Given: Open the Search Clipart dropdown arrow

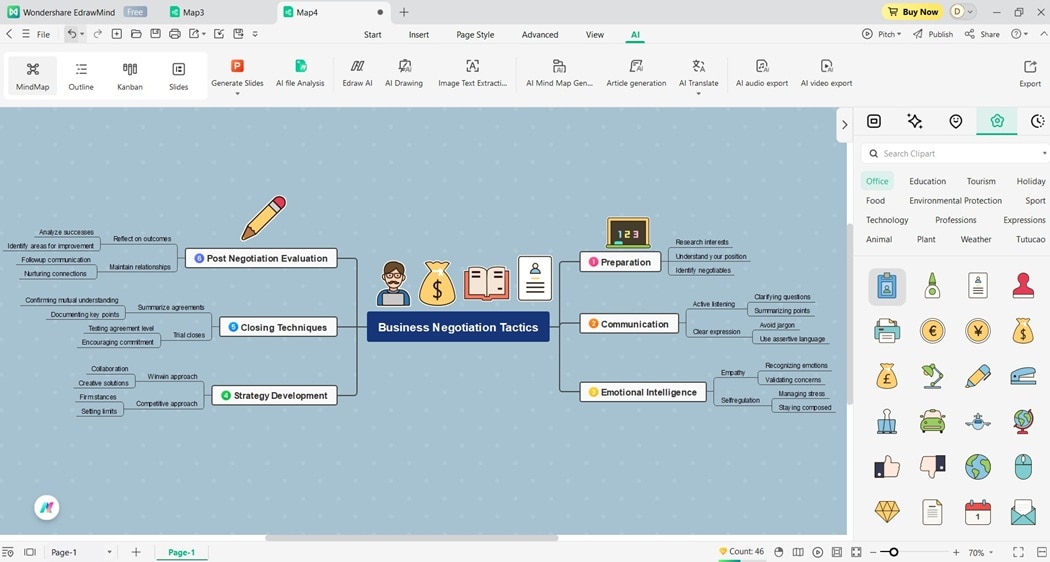Looking at the screenshot, I should [1044, 153].
